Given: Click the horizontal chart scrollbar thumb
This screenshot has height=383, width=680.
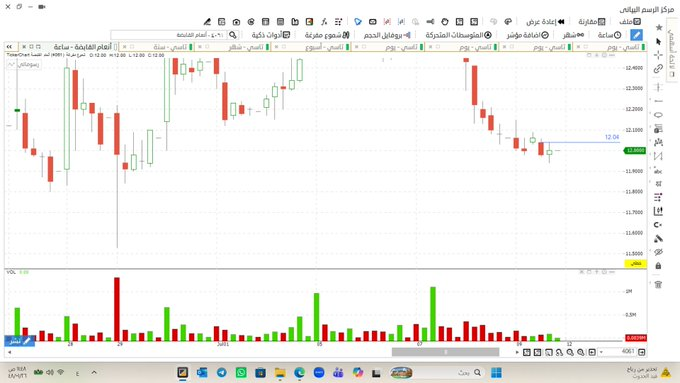Looking at the screenshot, I should [445, 352].
